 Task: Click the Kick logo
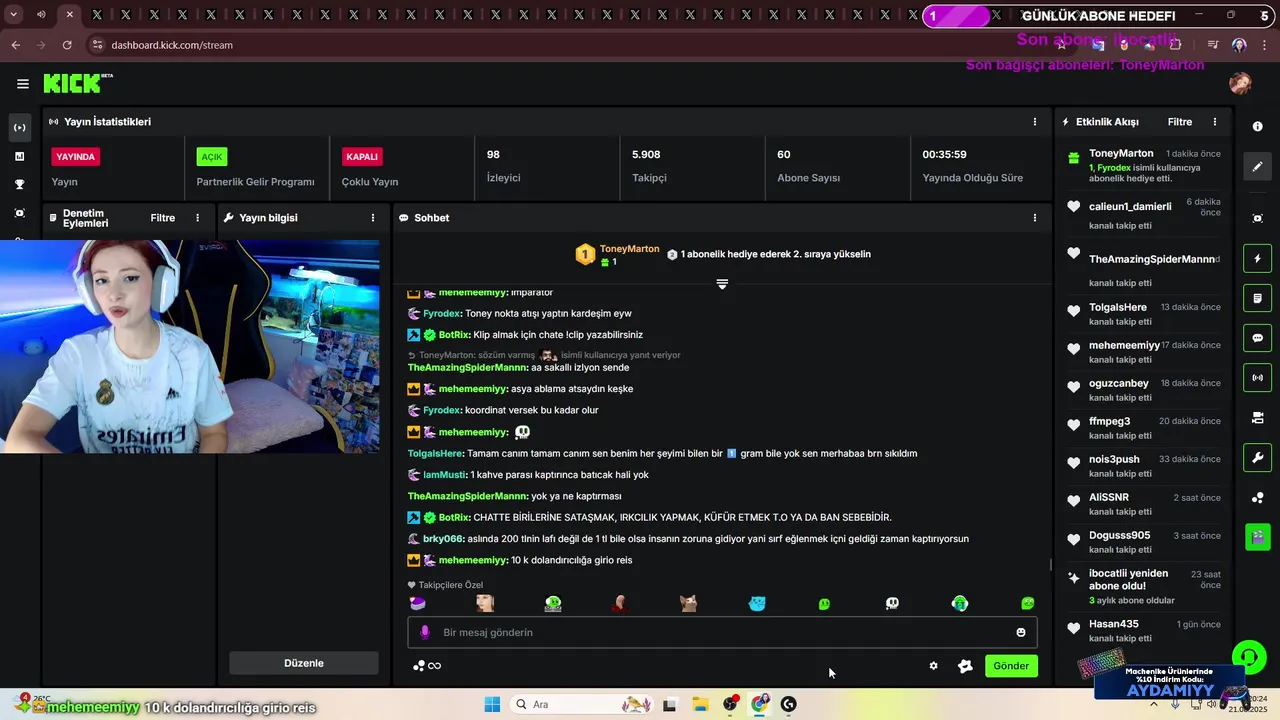coord(78,84)
